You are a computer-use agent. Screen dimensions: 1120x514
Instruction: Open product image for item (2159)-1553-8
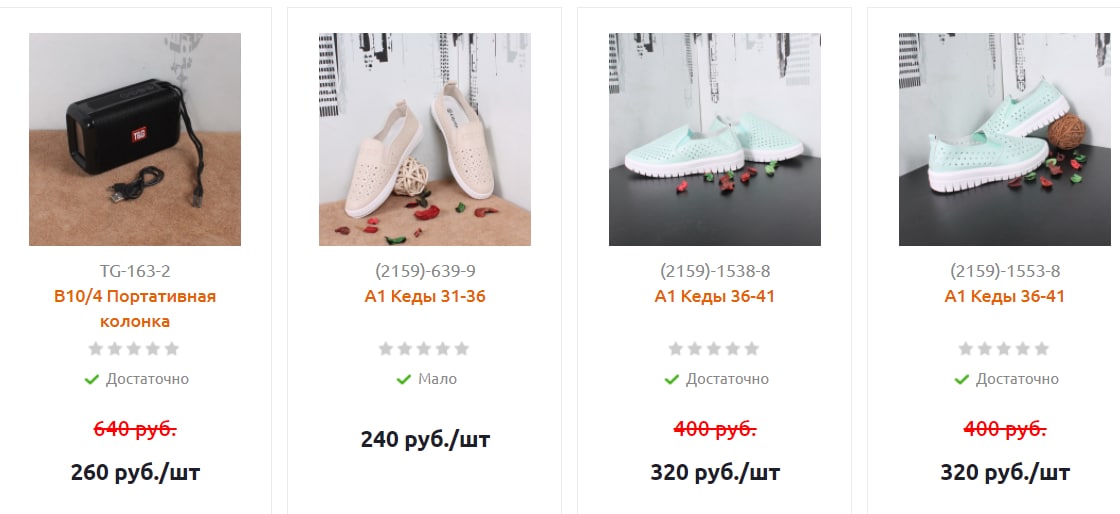click(x=1005, y=139)
